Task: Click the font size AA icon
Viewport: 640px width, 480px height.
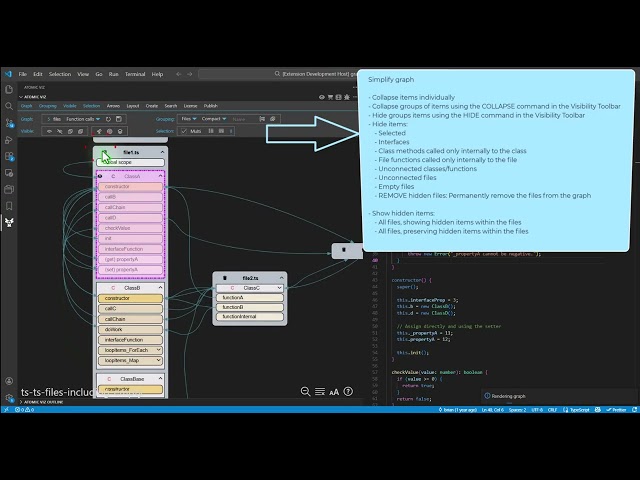Action: [x=334, y=392]
